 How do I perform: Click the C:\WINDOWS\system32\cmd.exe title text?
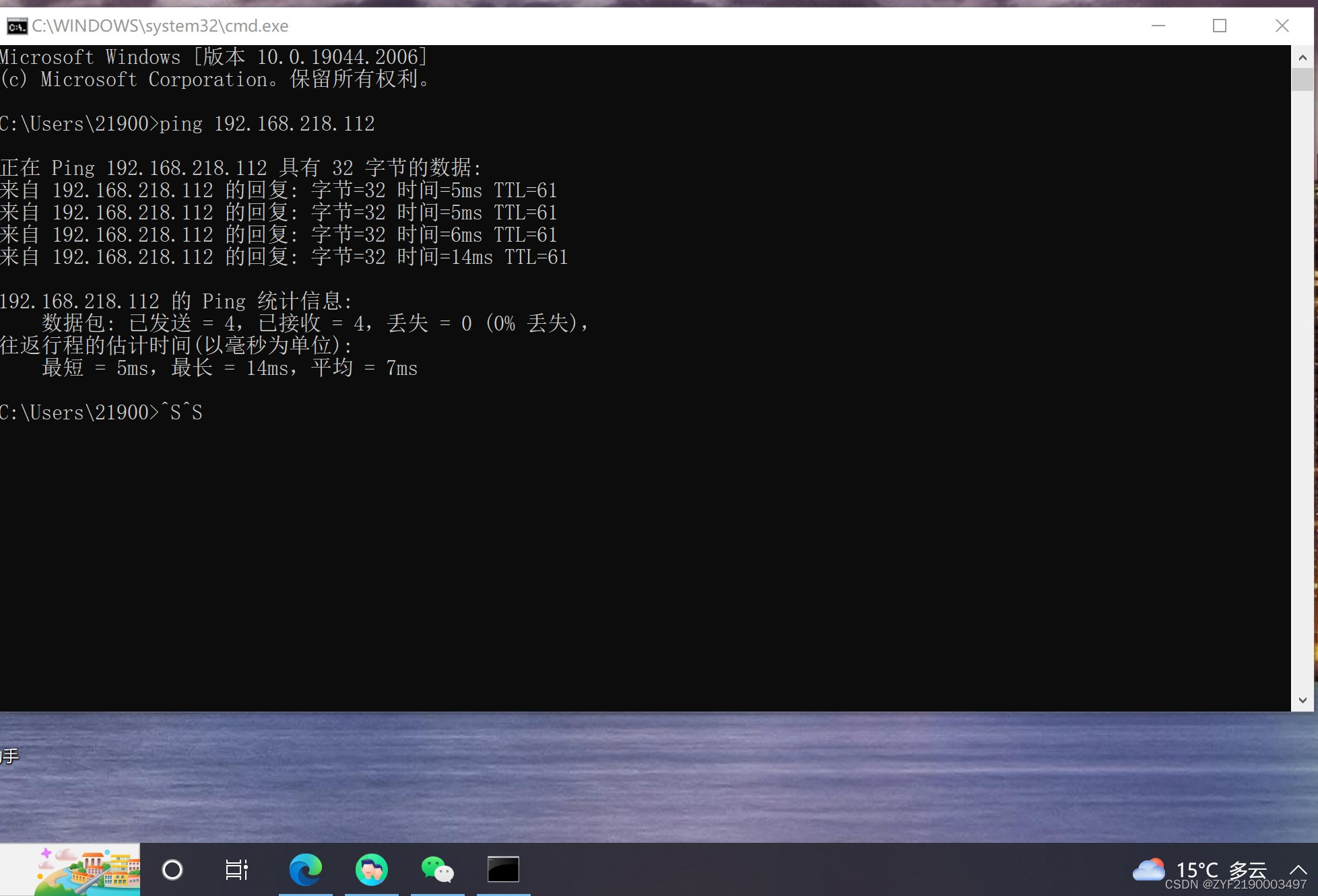pos(160,26)
